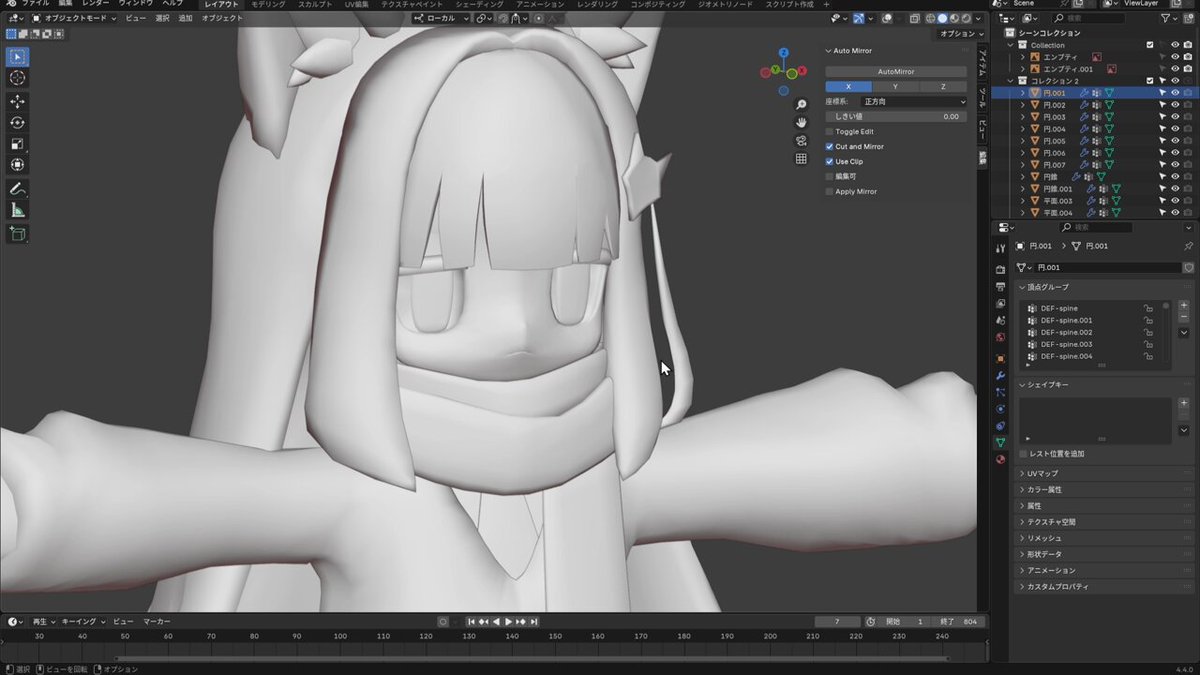Toggle visibility of エンプティ.001
The height and width of the screenshot is (675, 1200).
[1176, 69]
